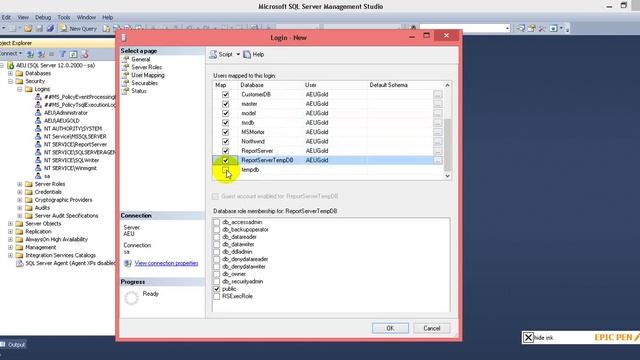Select the AEU server node in Object Explorer
This screenshot has width=640, height=360.
56,65
